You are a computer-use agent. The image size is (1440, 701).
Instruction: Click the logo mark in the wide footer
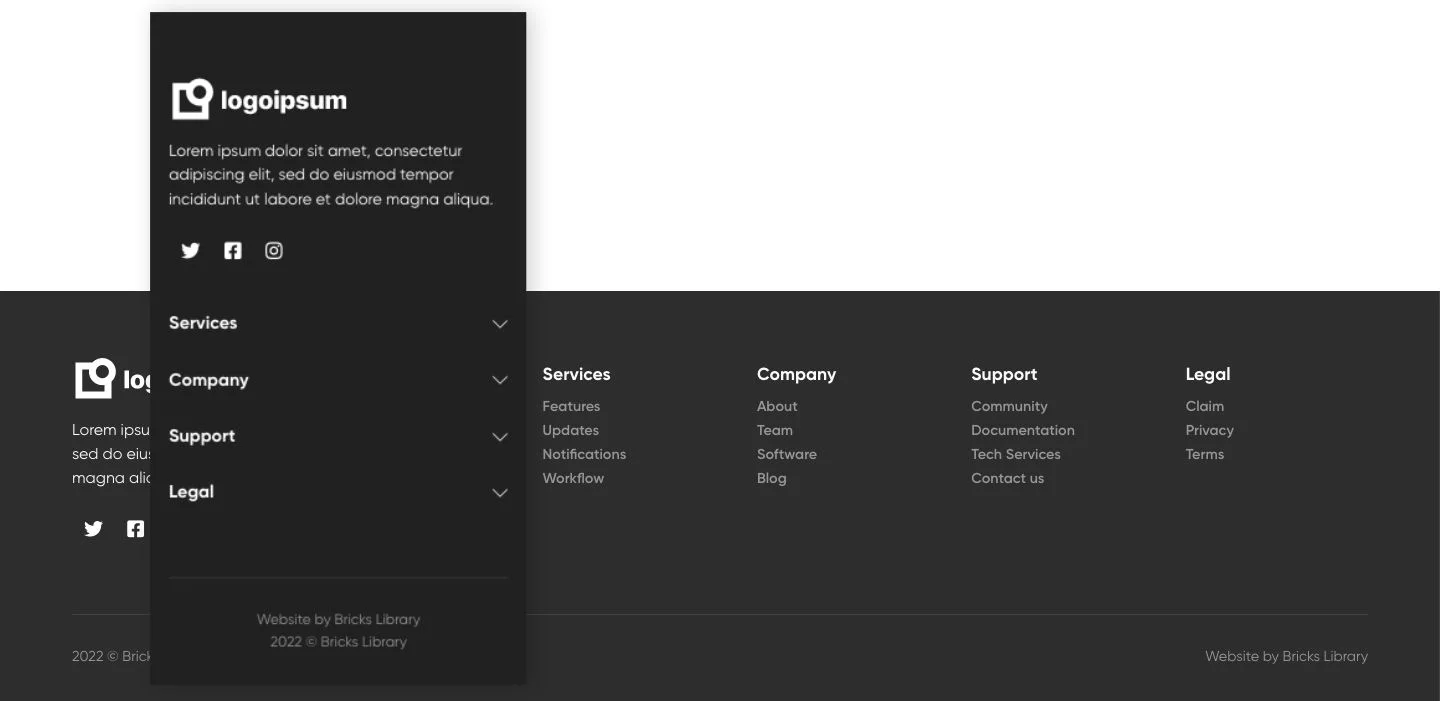click(x=96, y=379)
